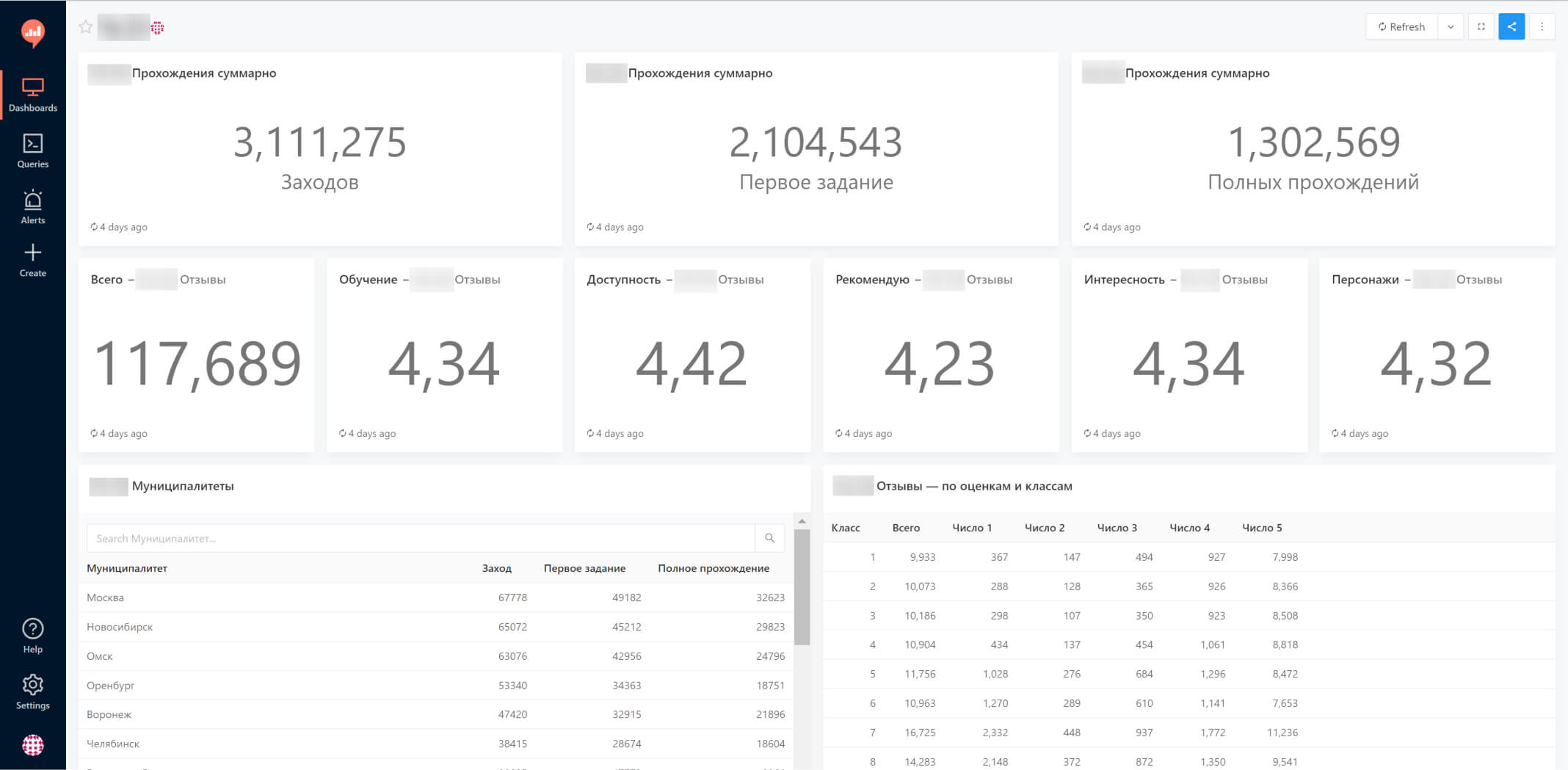1568x770 pixels.
Task: Select the Челябинск row name
Action: (x=113, y=744)
